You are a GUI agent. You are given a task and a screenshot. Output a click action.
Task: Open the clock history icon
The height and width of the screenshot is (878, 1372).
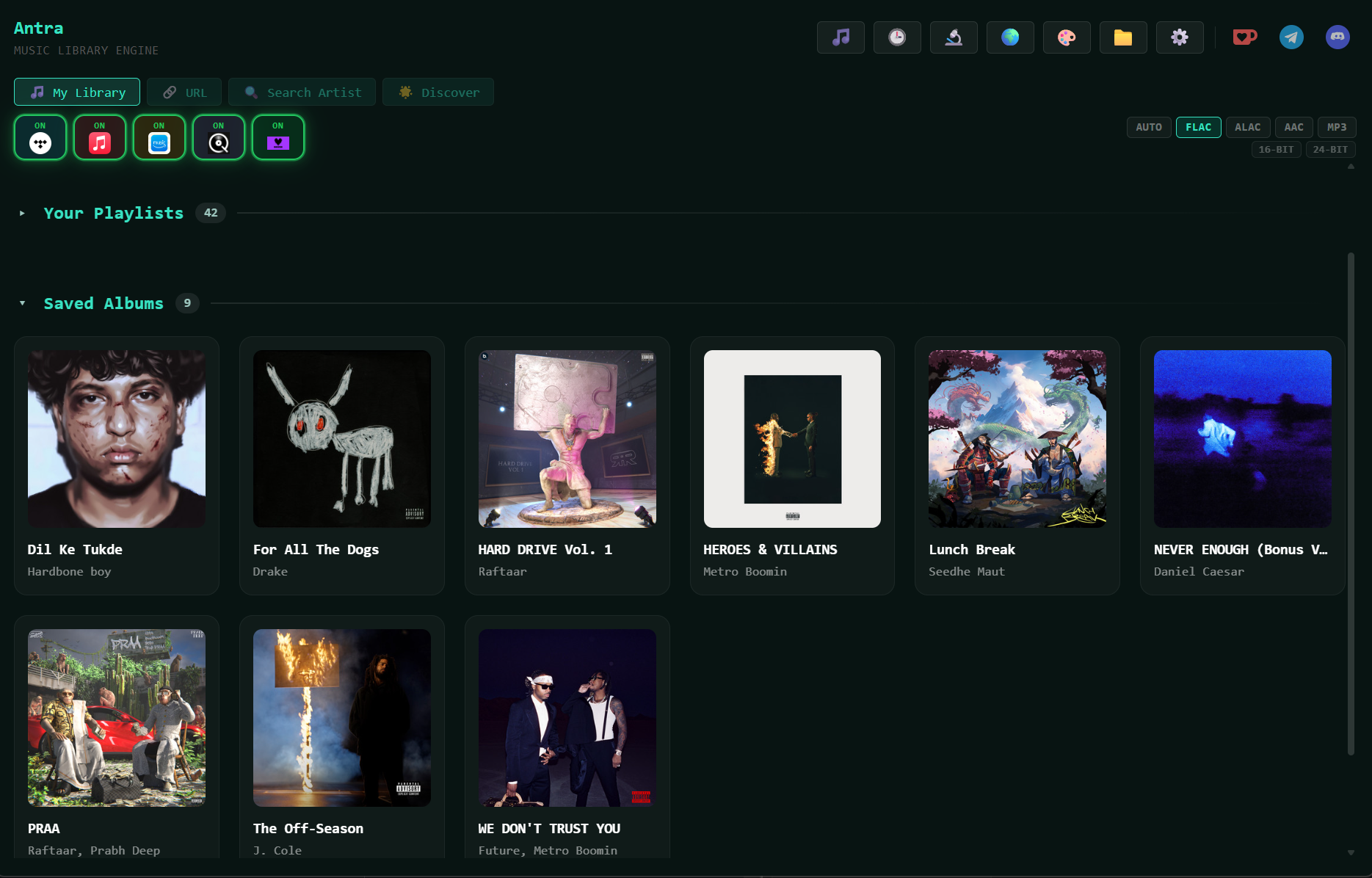[897, 37]
